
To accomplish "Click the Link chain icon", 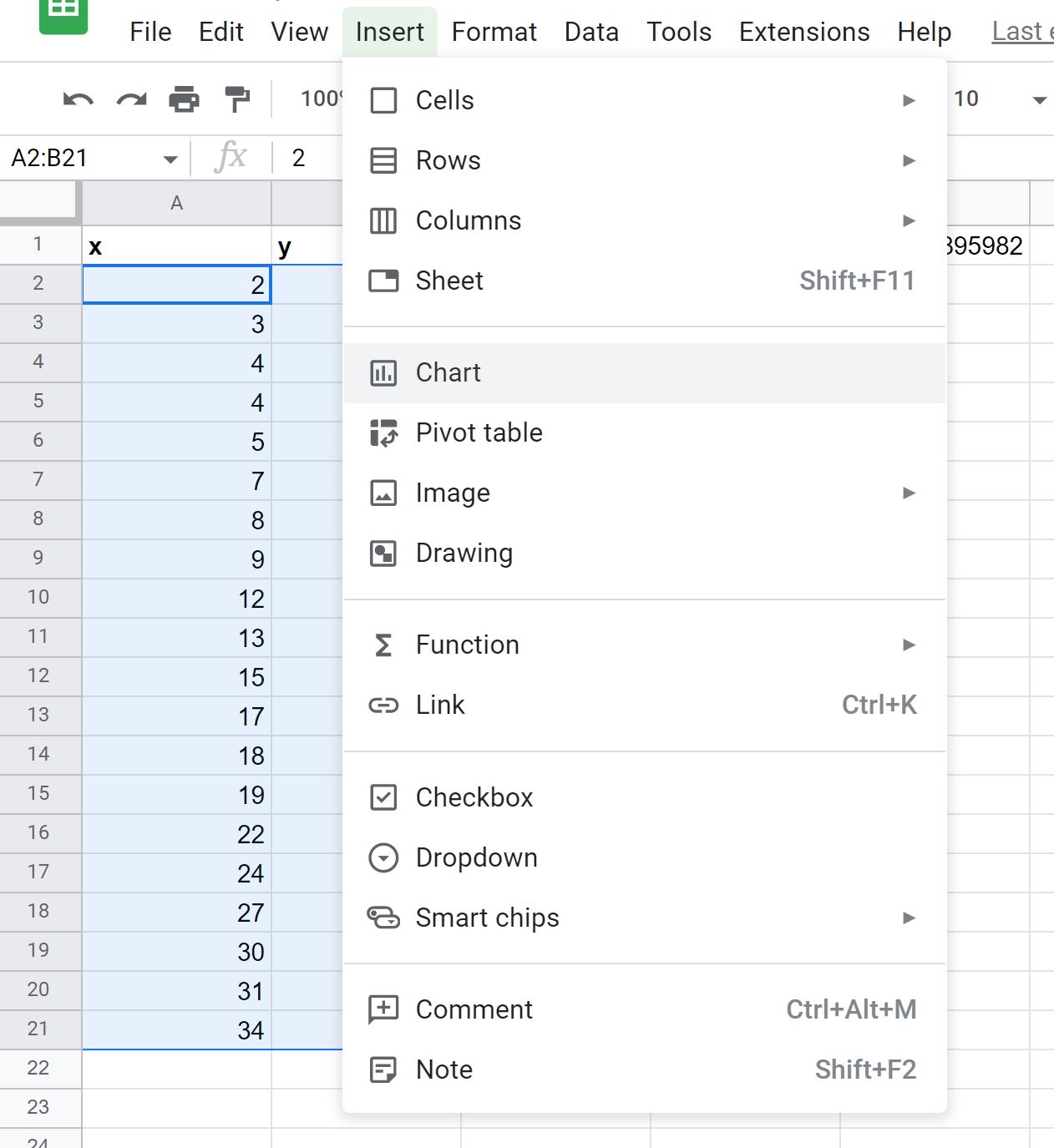I will (x=383, y=705).
